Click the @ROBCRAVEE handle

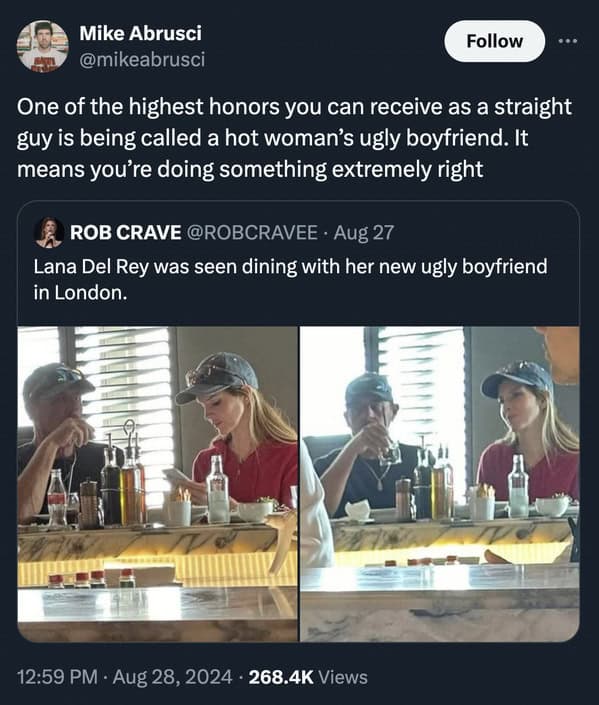252,232
